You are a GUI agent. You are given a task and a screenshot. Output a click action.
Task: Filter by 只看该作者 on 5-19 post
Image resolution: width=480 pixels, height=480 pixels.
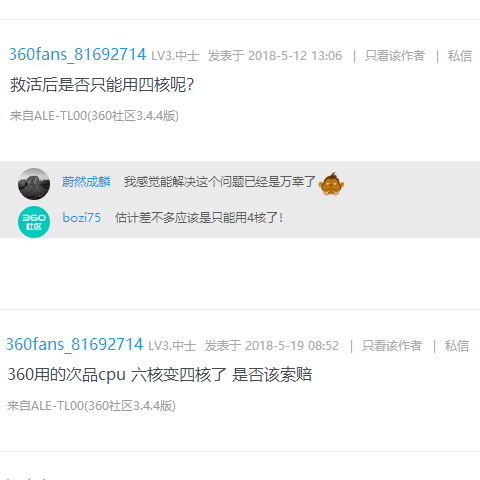click(x=392, y=346)
